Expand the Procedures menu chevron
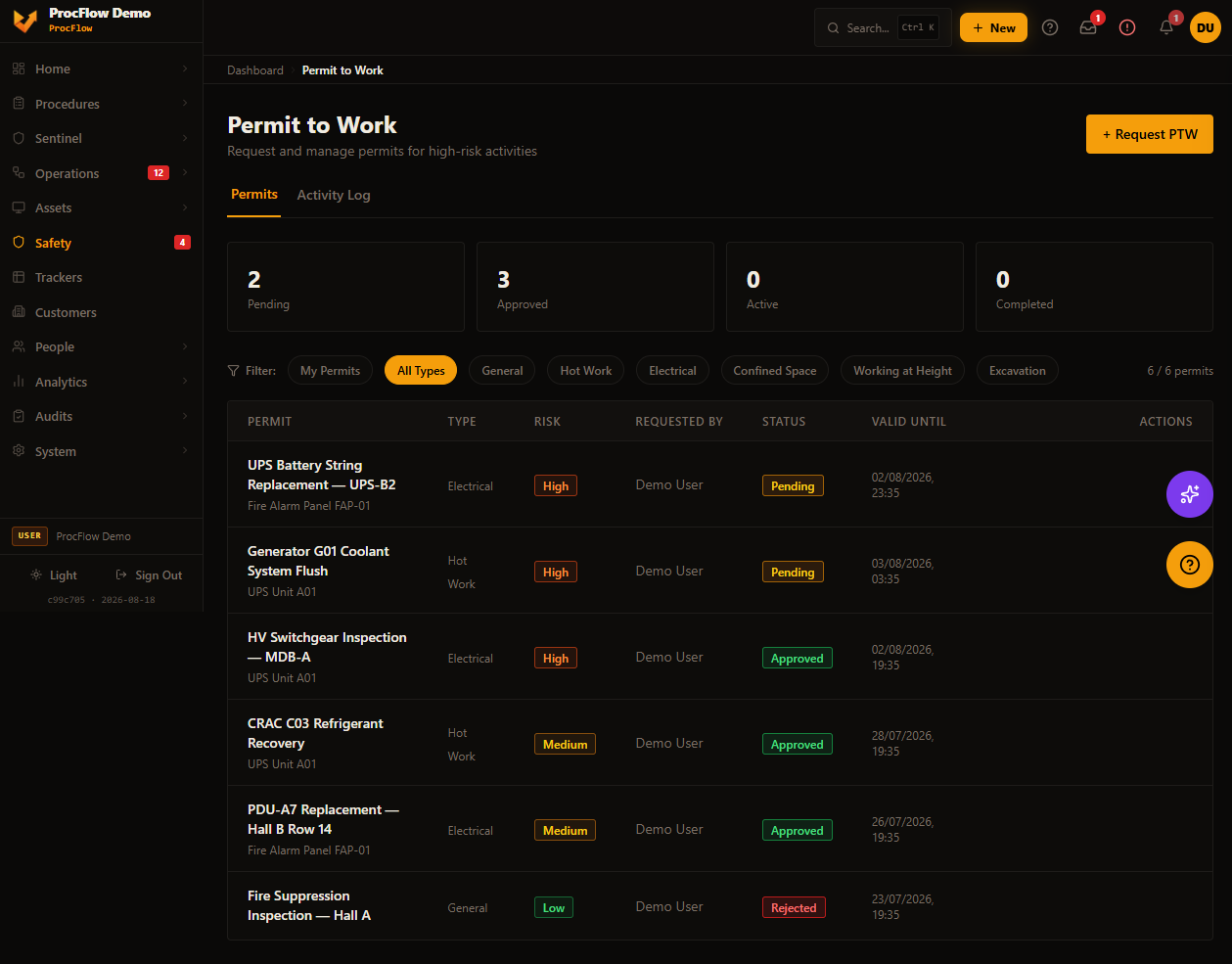The height and width of the screenshot is (964, 1232). (185, 104)
